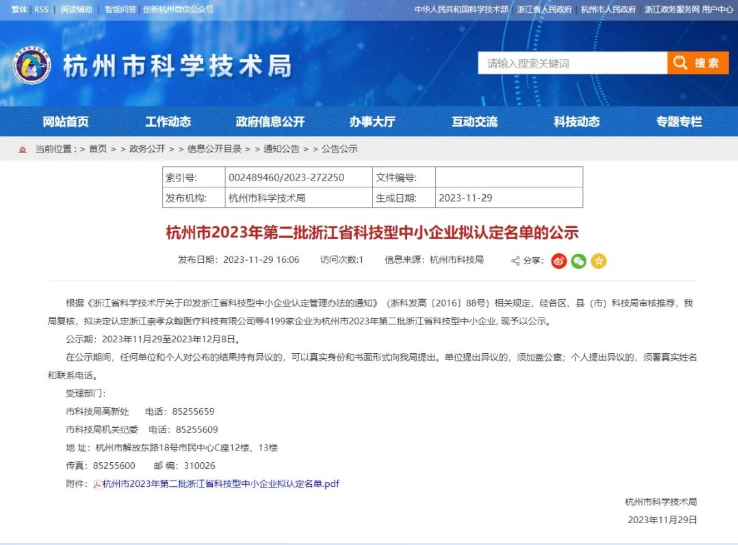Click the PDF icon beside the attachment

coord(97,483)
